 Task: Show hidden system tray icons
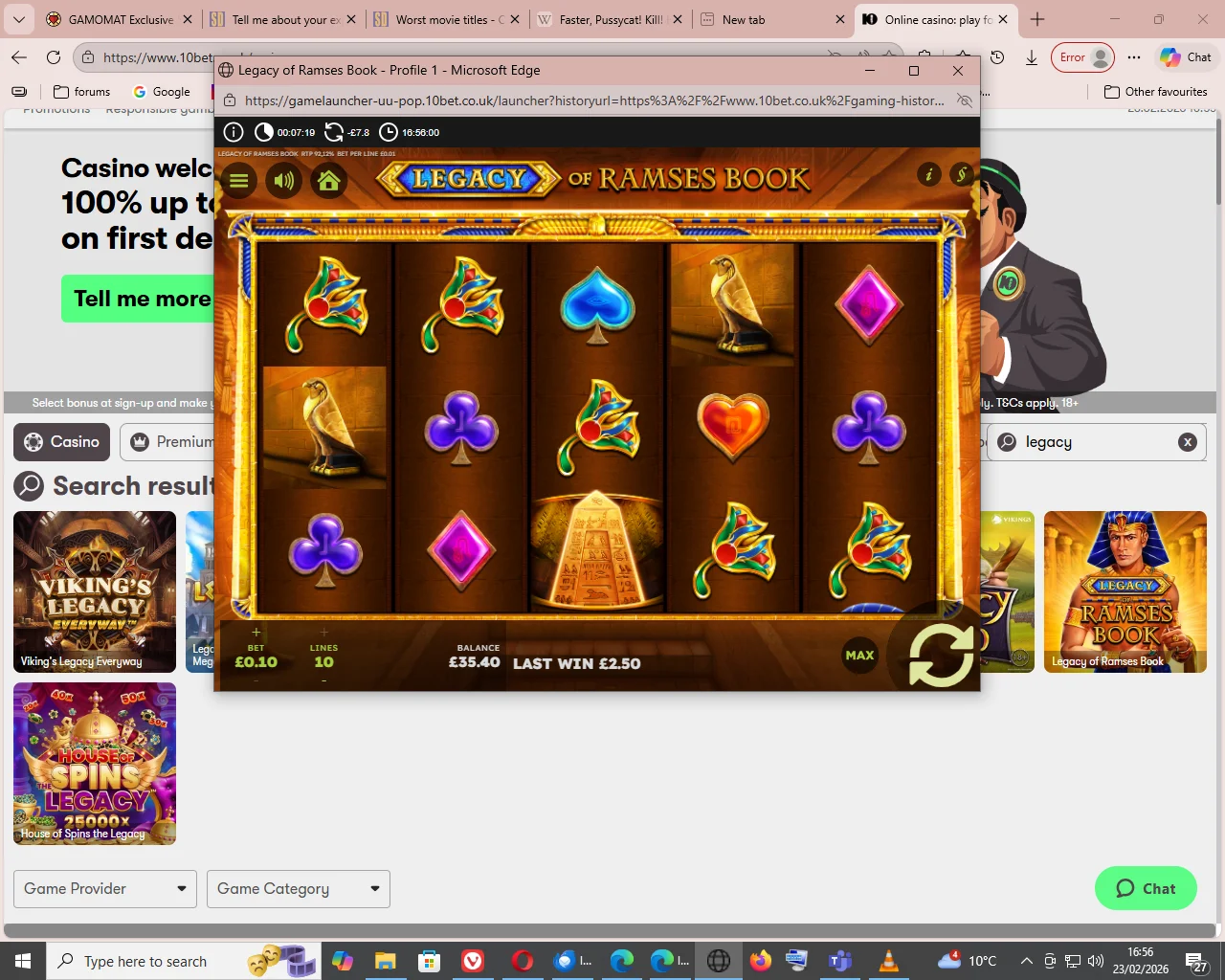tap(1026, 961)
